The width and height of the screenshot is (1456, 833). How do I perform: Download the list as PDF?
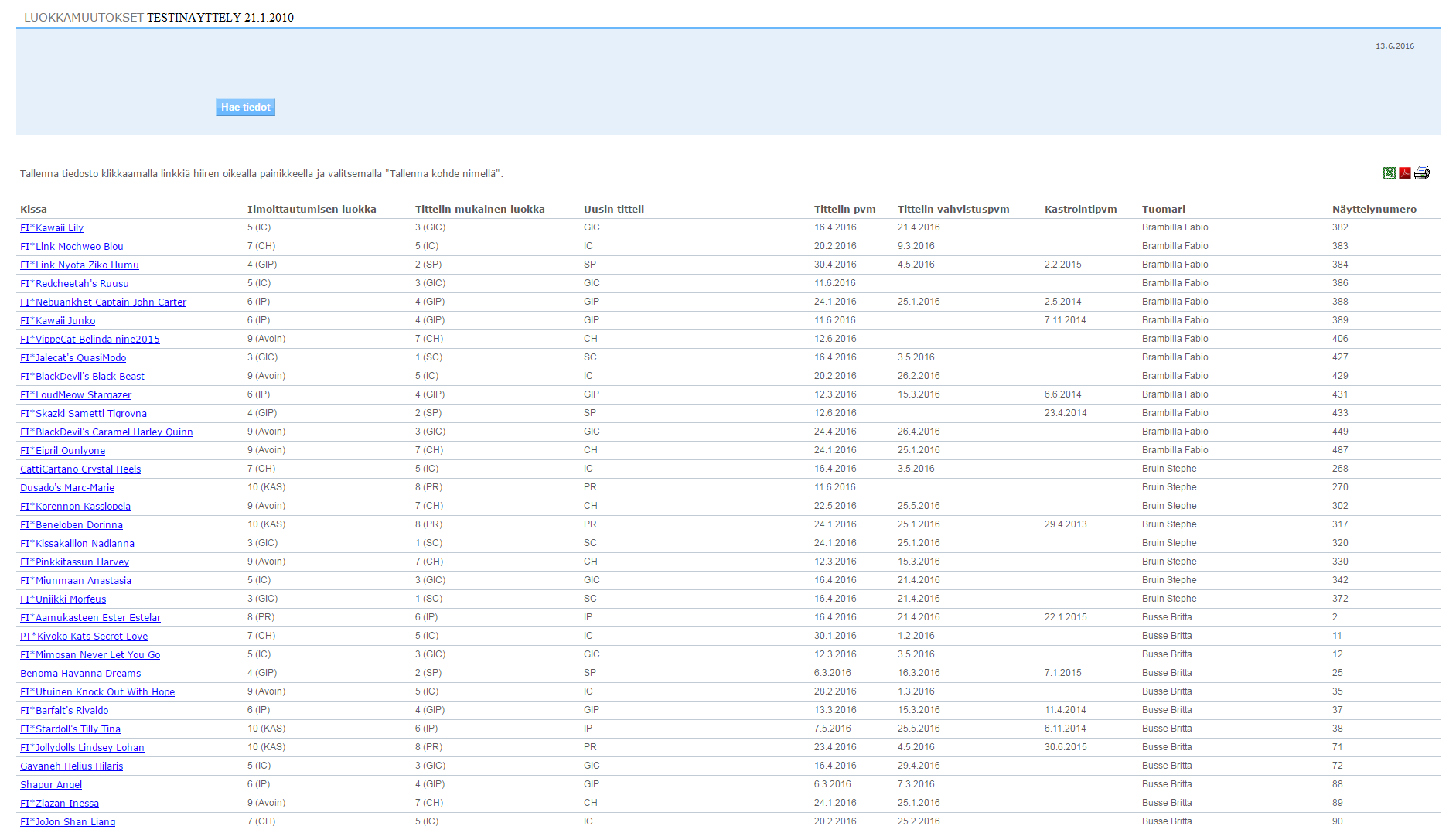[x=1405, y=173]
